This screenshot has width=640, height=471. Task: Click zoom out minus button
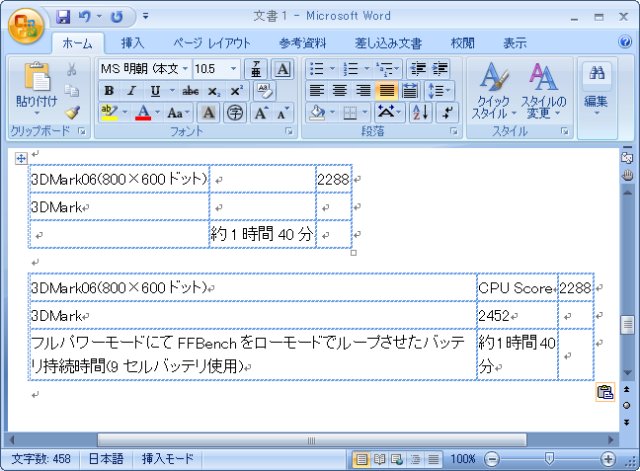pyautogui.click(x=492, y=459)
